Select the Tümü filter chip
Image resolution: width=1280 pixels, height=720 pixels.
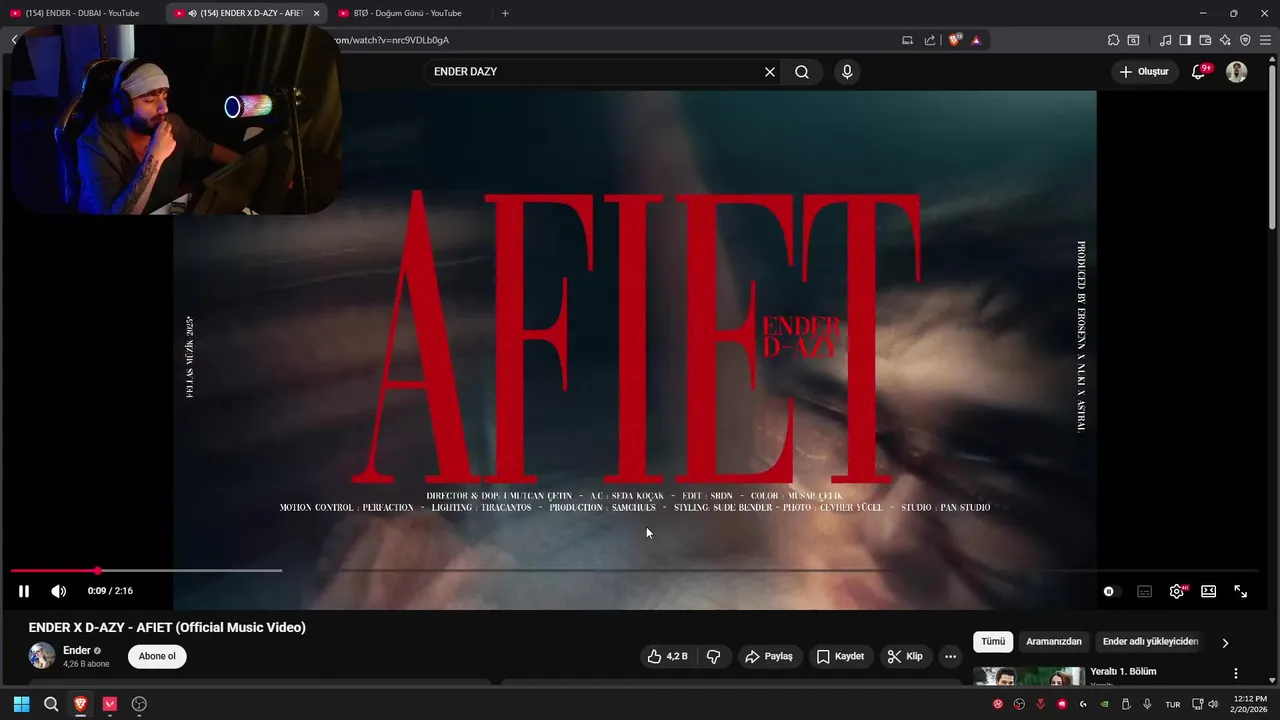coord(993,641)
